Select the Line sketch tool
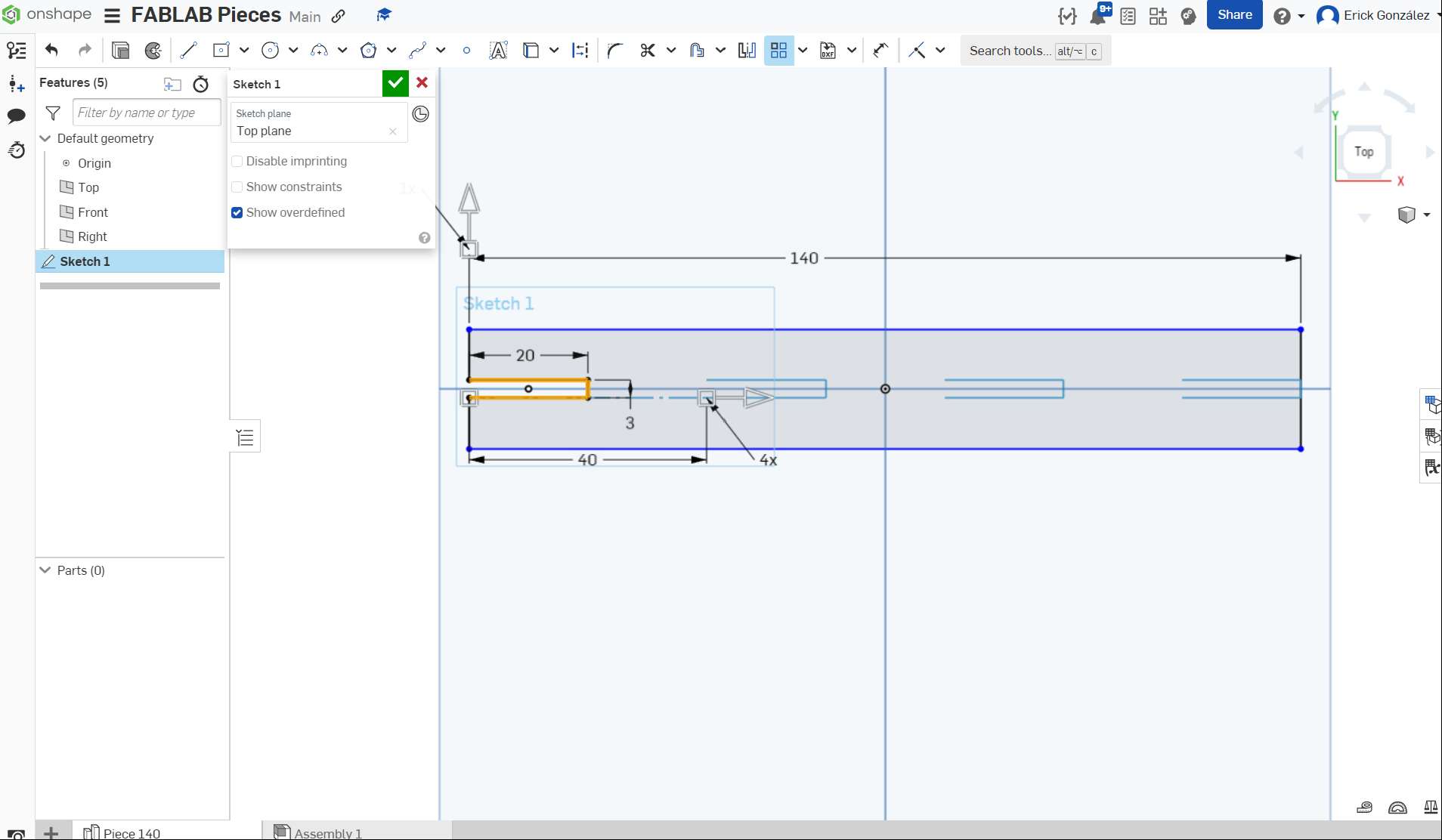This screenshot has height=840, width=1442. coord(188,51)
